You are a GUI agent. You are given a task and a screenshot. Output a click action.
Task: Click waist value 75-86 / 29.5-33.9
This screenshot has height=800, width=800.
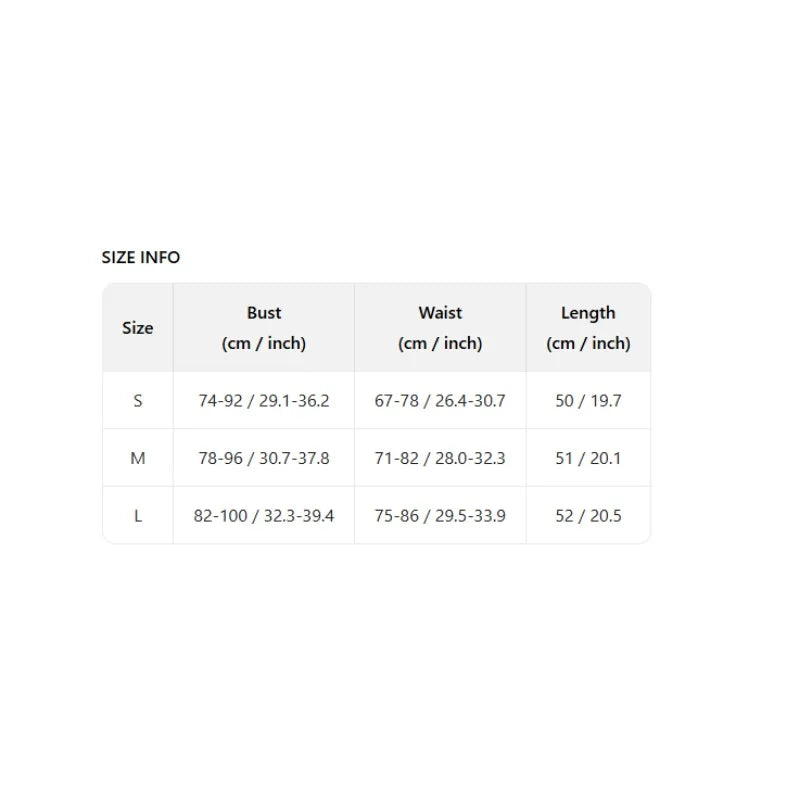click(x=440, y=516)
